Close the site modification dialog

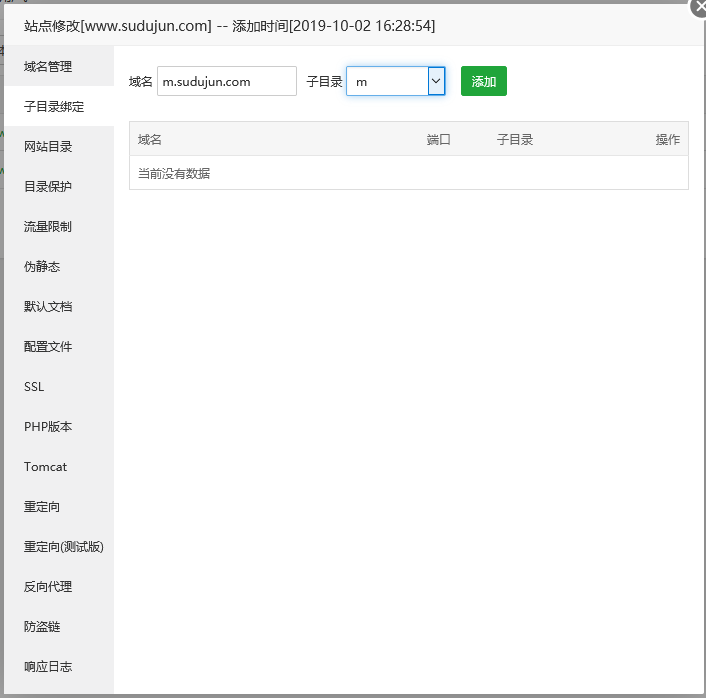coord(699,6)
